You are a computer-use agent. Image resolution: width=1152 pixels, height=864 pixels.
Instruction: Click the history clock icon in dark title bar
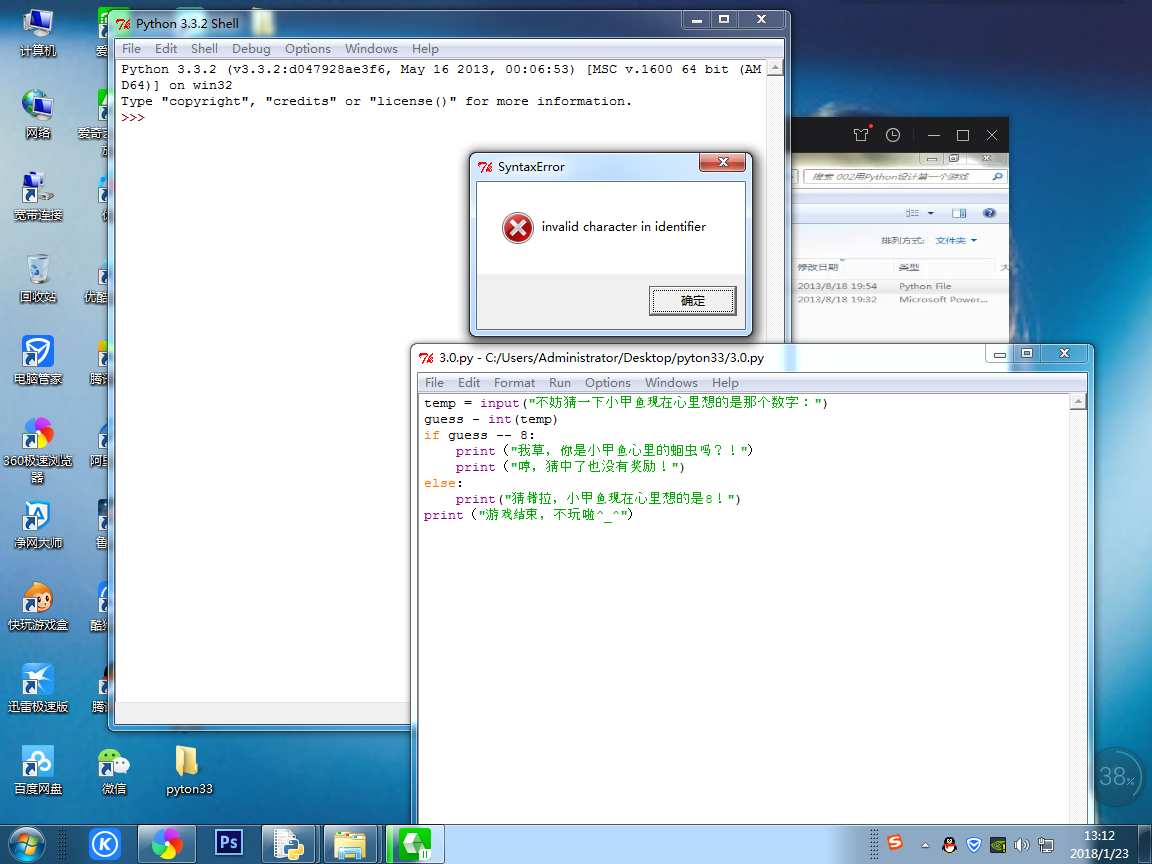[893, 135]
